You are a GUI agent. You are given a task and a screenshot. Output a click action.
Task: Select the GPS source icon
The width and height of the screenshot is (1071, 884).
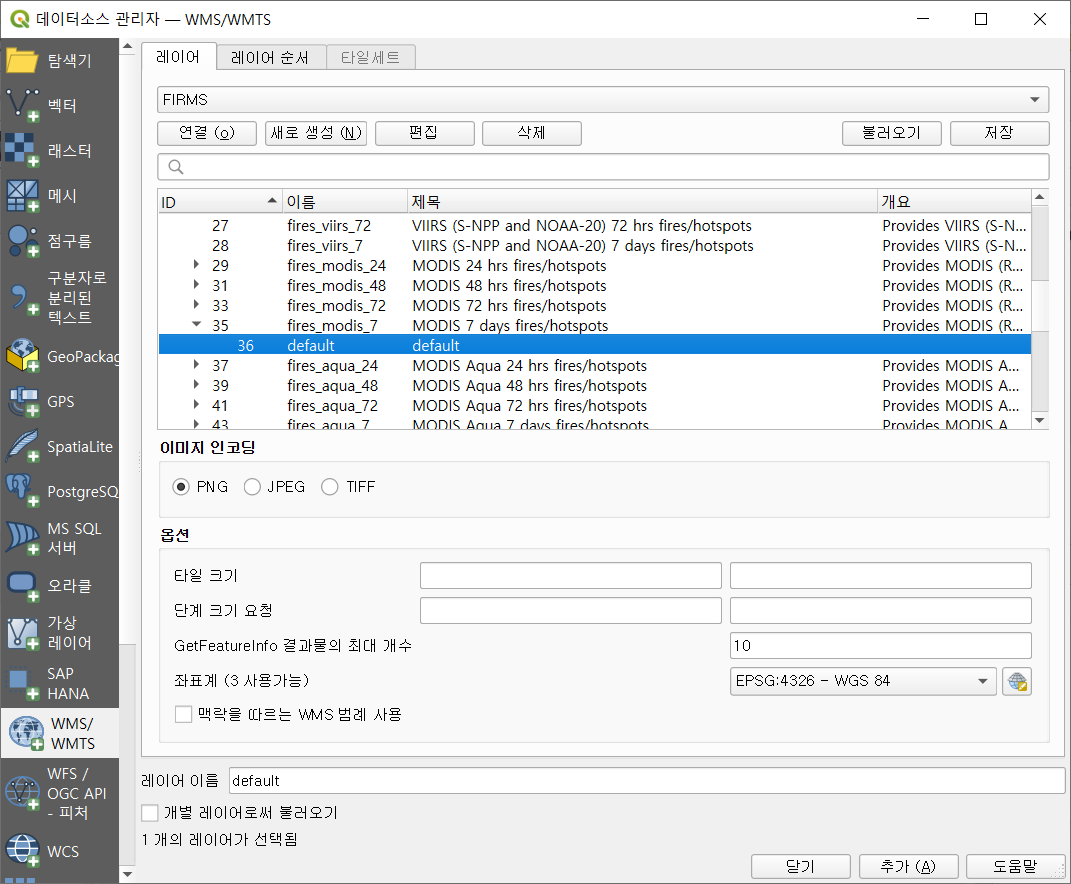(x=22, y=401)
